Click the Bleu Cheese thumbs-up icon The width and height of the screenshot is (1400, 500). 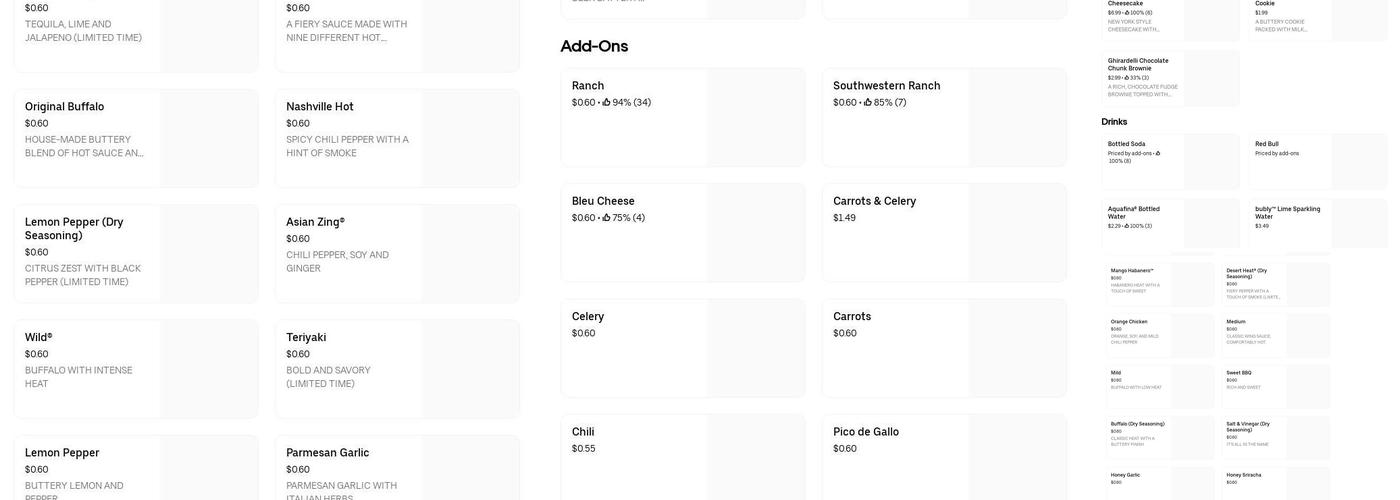click(x=606, y=218)
